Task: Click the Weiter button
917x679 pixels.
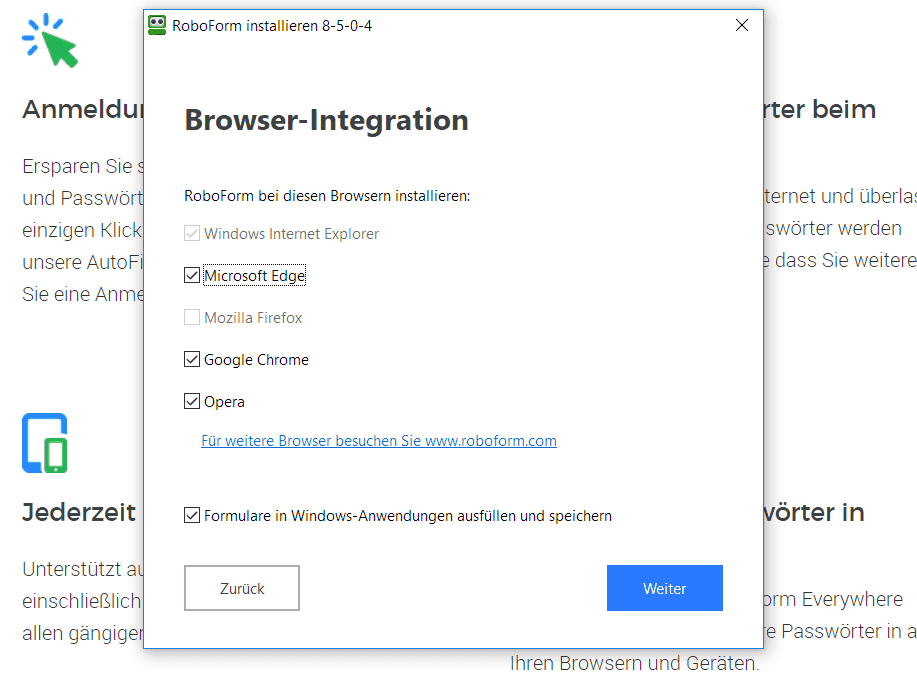Action: coord(665,588)
